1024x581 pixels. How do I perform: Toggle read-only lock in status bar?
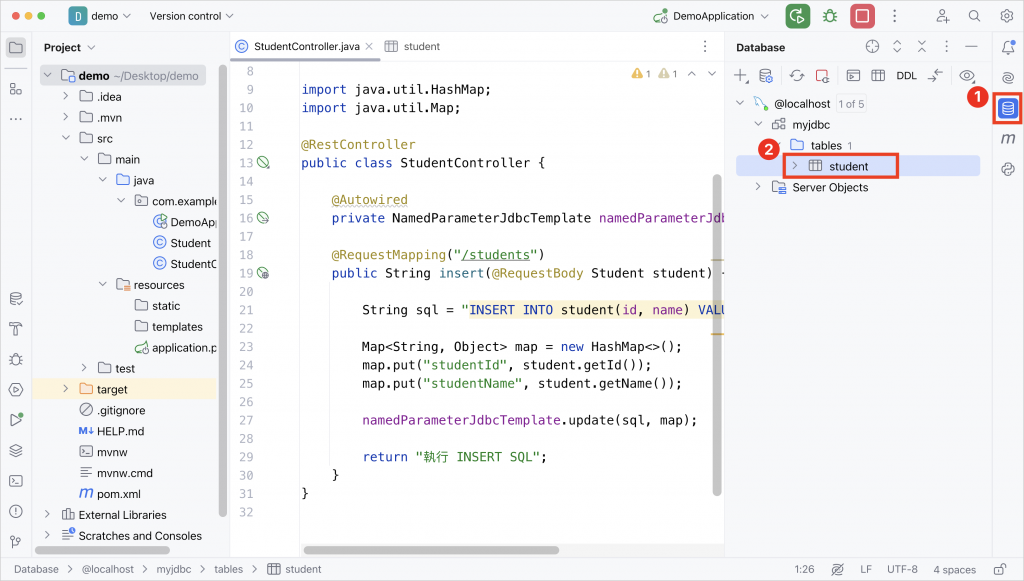tap(999, 569)
